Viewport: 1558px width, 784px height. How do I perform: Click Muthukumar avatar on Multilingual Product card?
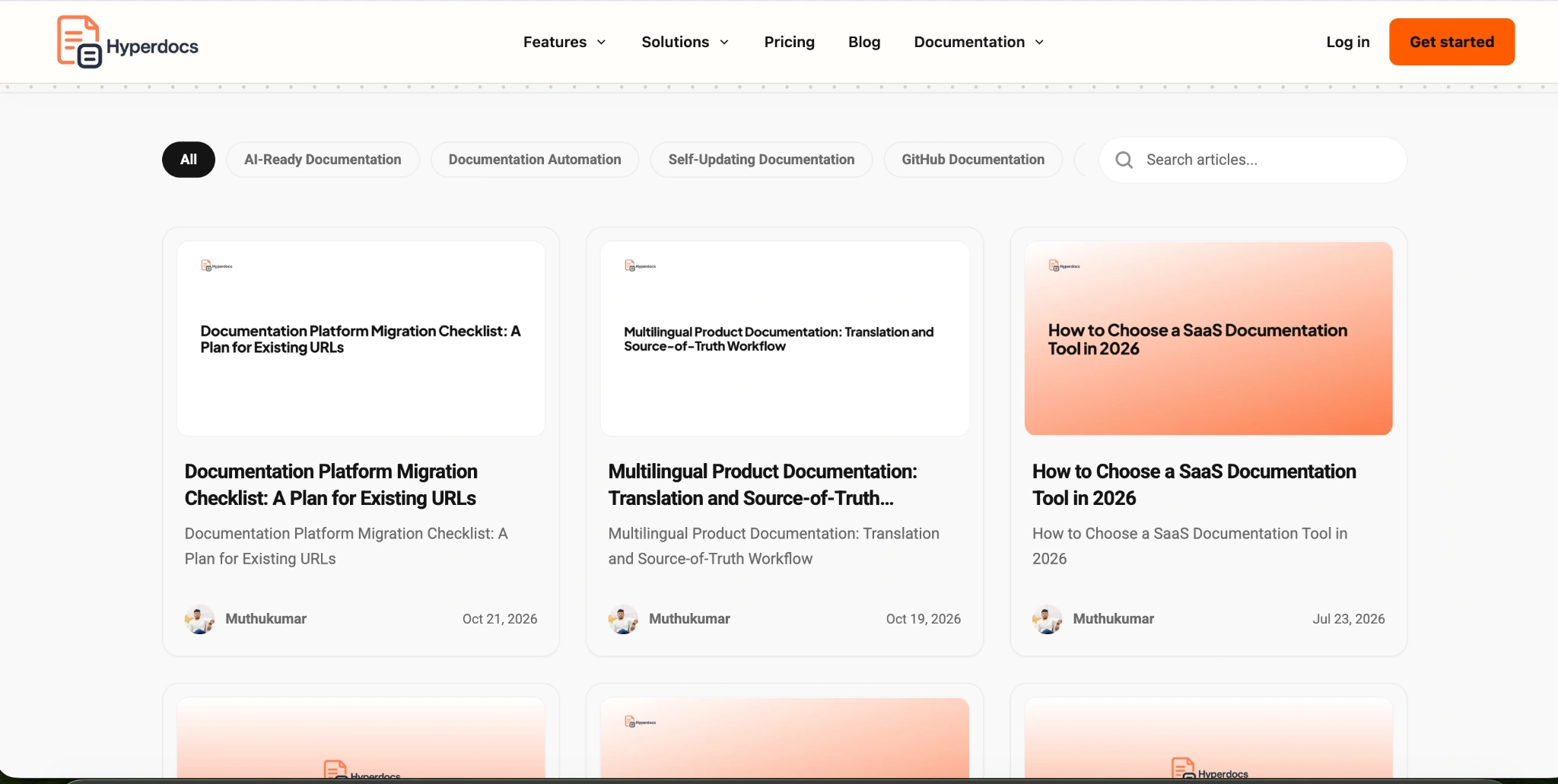623,619
